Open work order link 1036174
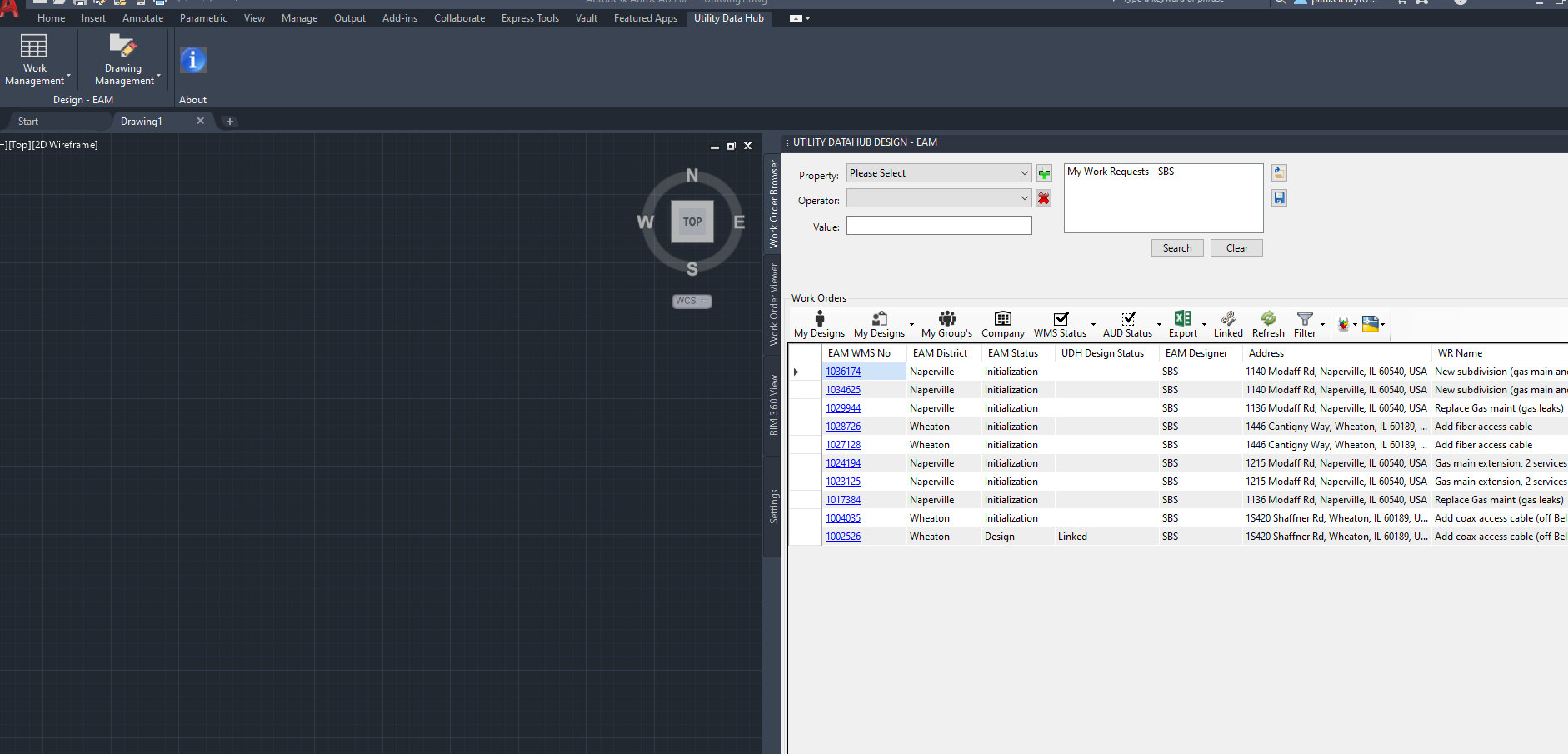Screen dimensions: 1568x754 pos(843,372)
